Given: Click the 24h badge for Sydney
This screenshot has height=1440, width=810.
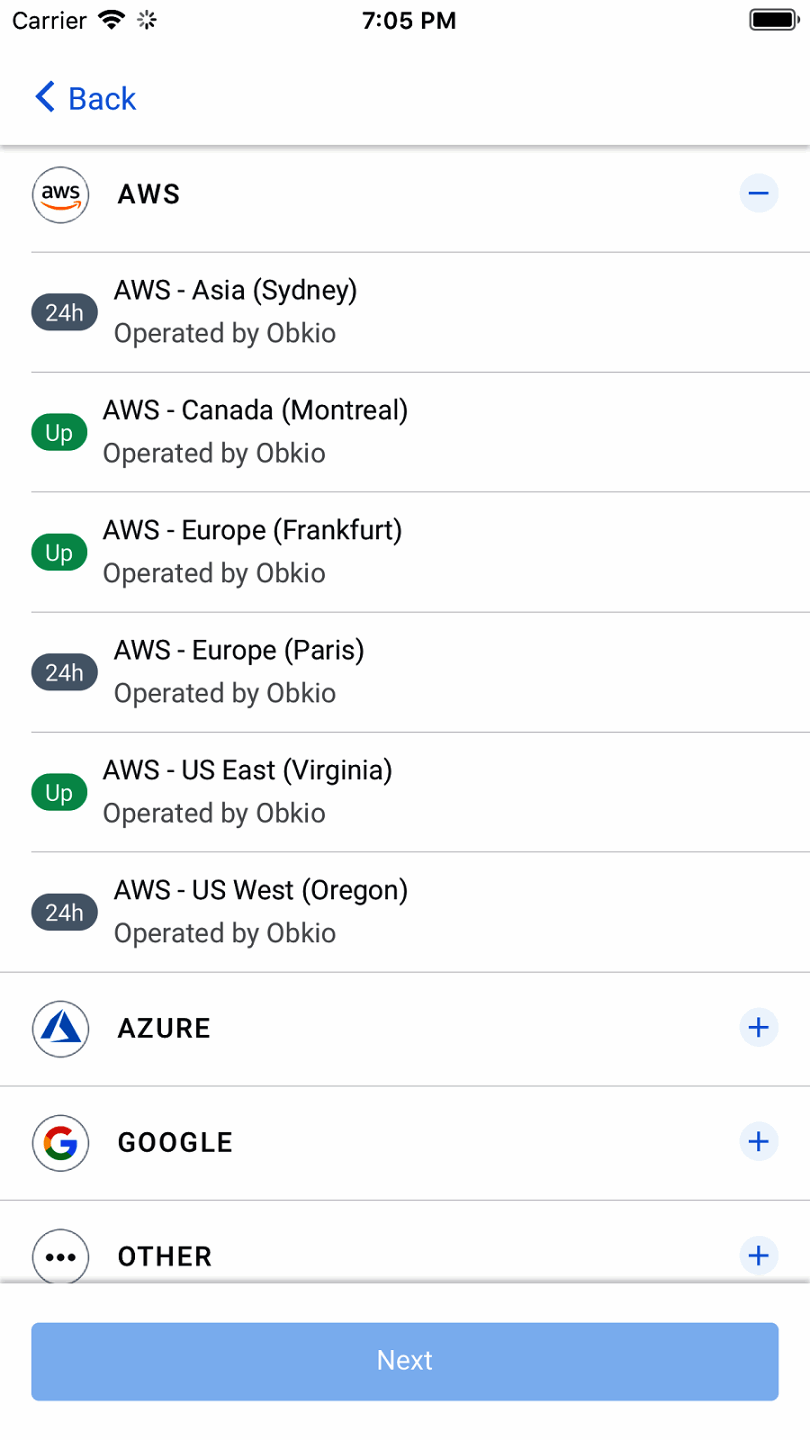Looking at the screenshot, I should click(x=64, y=313).
